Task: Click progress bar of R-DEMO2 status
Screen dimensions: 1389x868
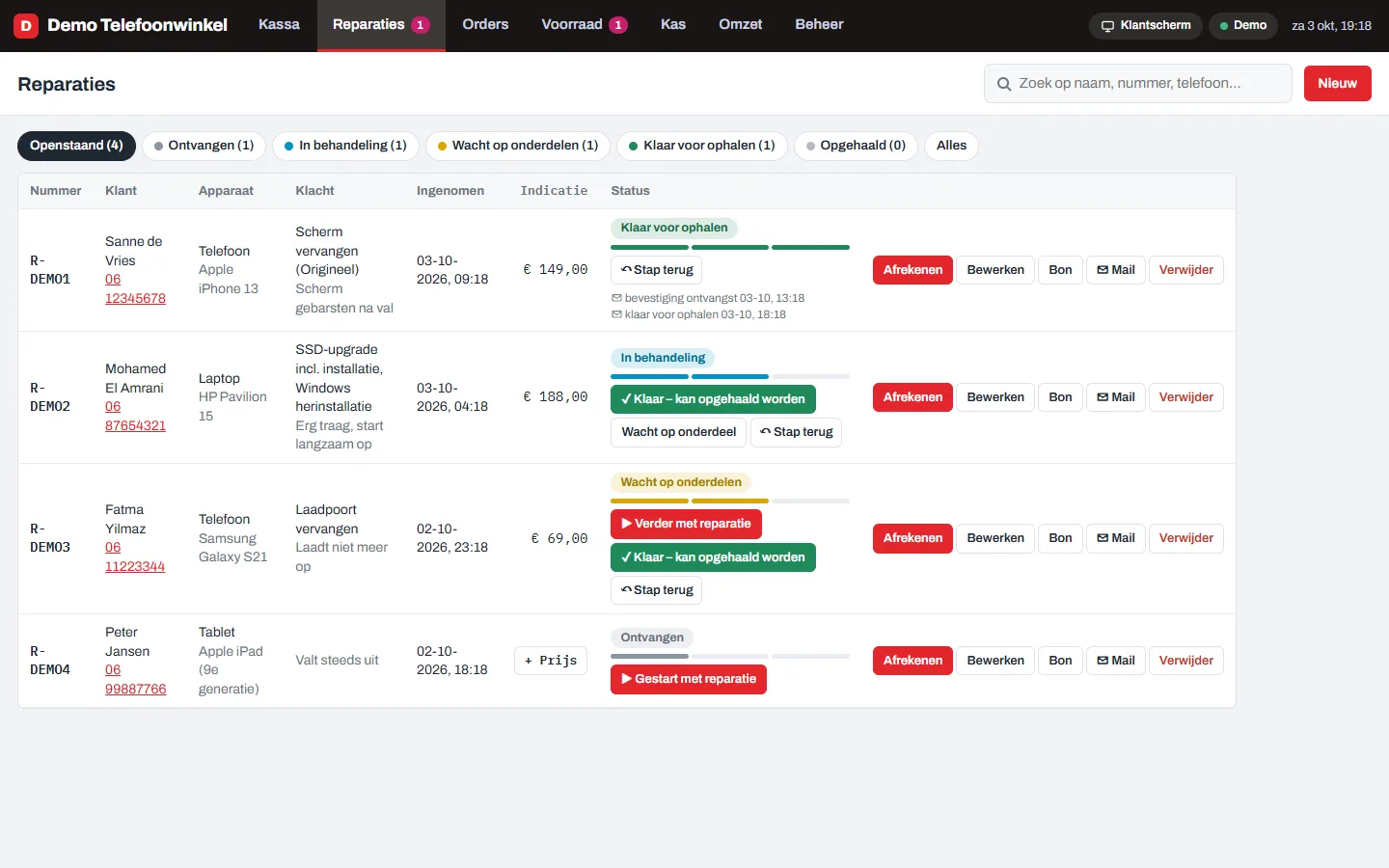Action: (730, 376)
